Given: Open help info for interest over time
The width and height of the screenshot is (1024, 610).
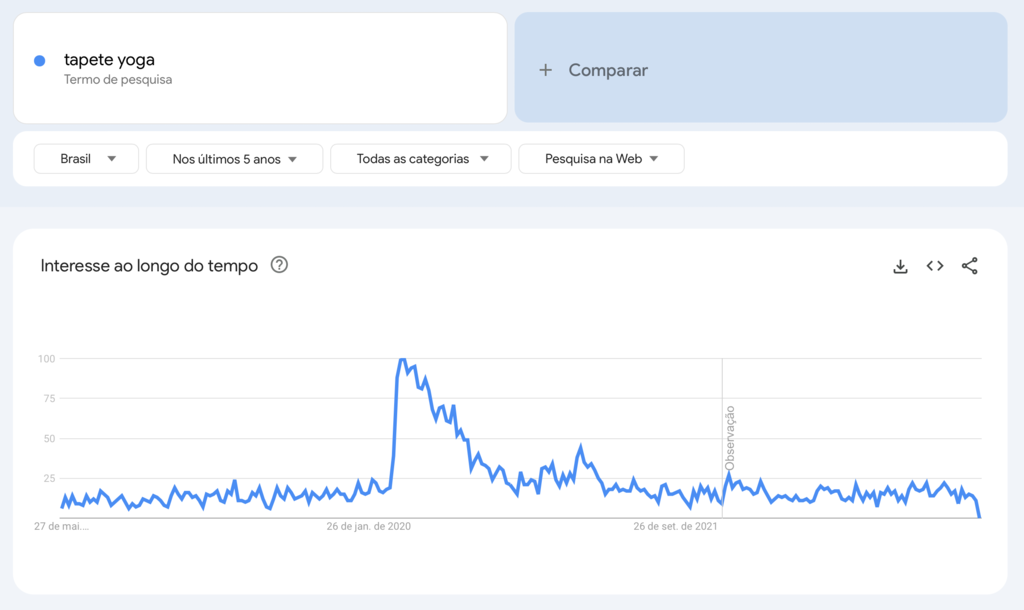Looking at the screenshot, I should coord(279,265).
